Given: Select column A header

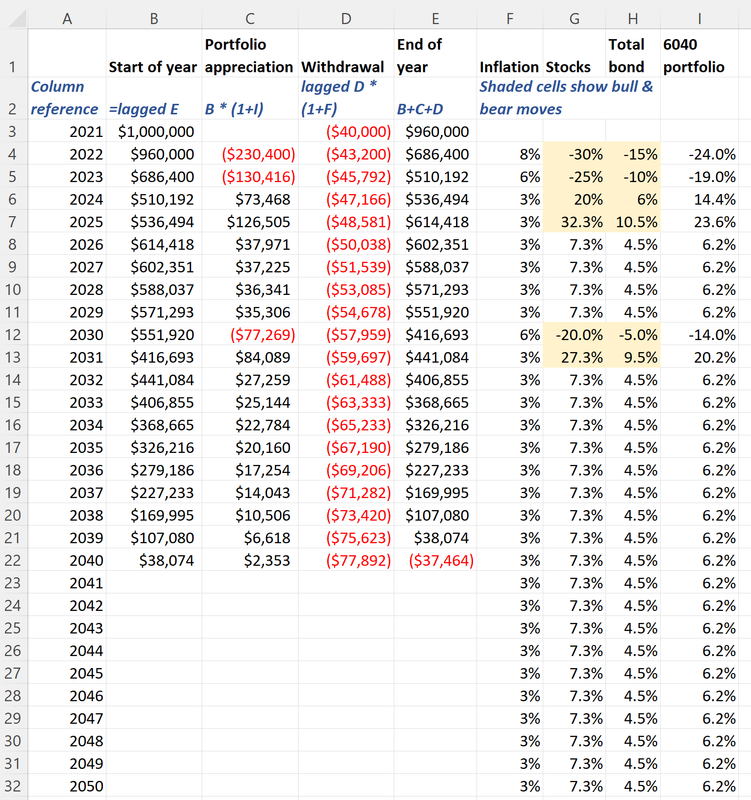Looking at the screenshot, I should click(x=67, y=18).
